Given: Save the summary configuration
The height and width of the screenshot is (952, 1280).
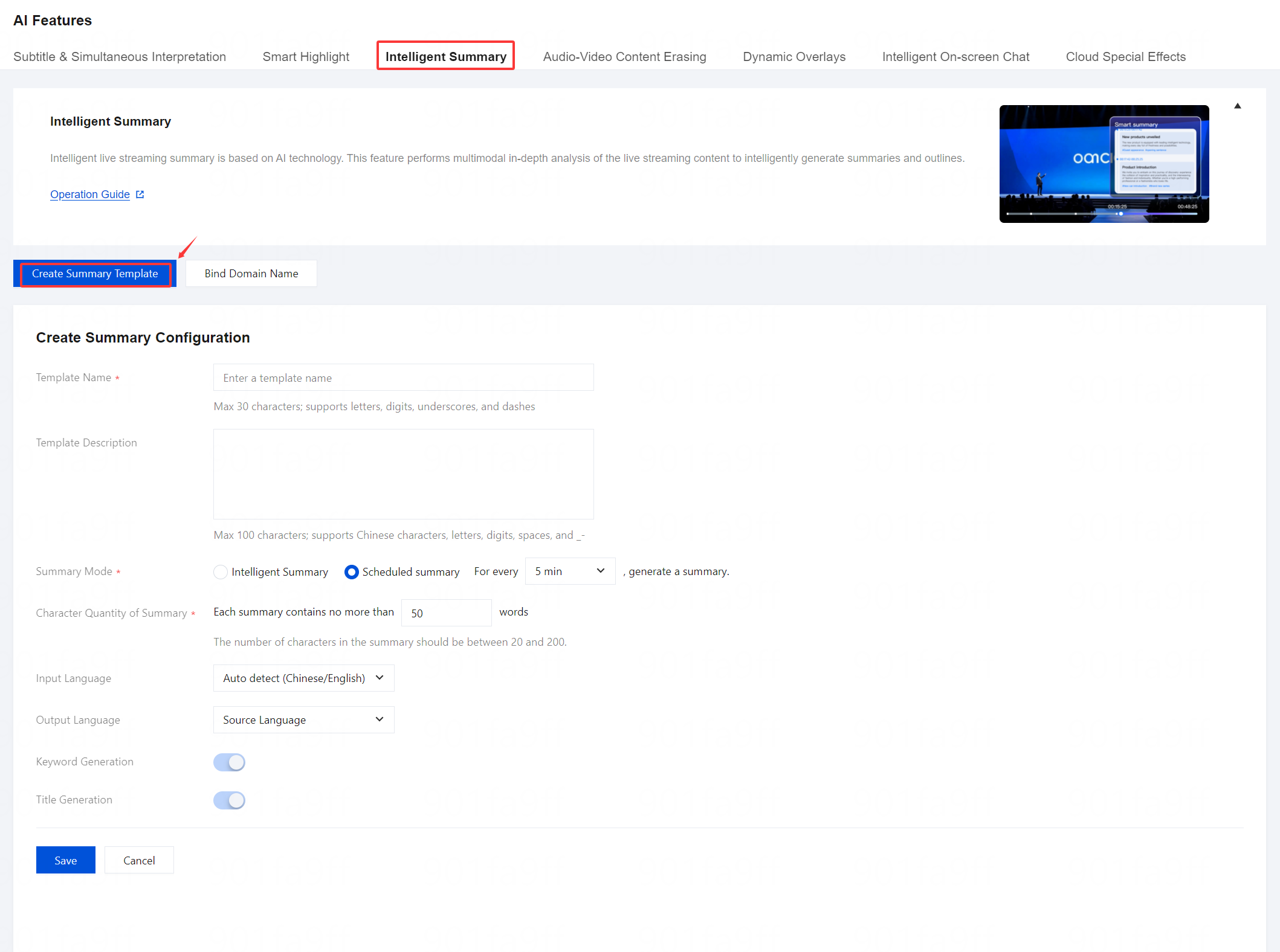Looking at the screenshot, I should pos(65,860).
